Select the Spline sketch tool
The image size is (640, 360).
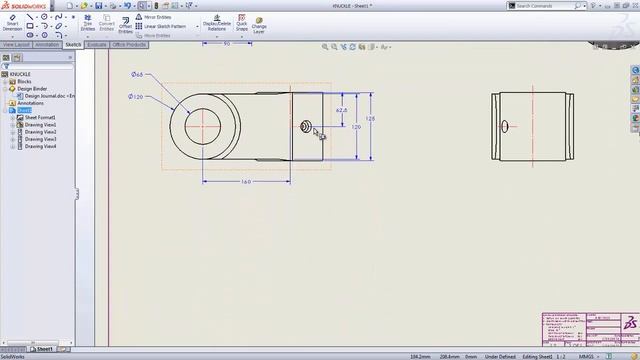[58, 17]
